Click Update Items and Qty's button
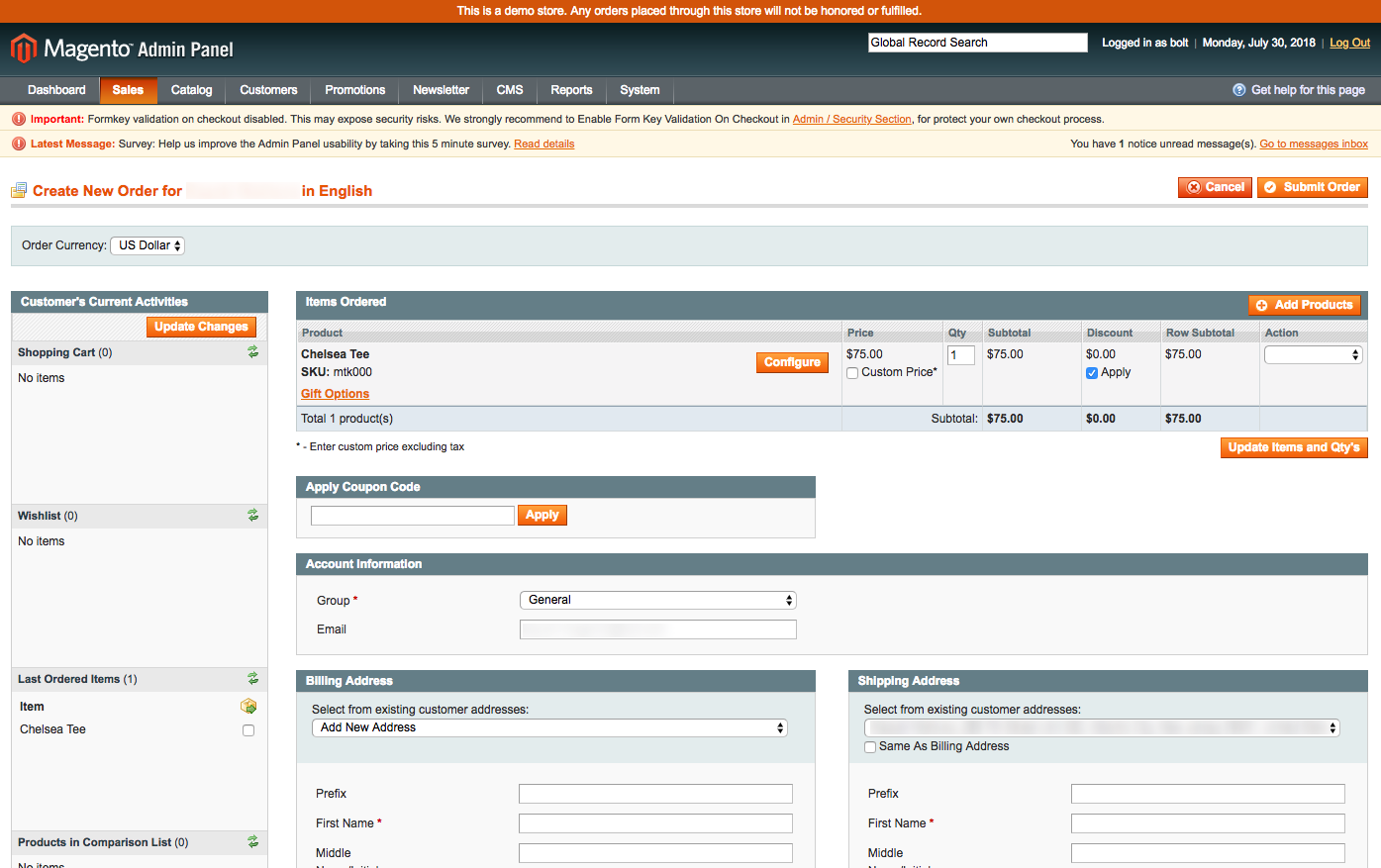The image size is (1381, 868). (x=1294, y=447)
